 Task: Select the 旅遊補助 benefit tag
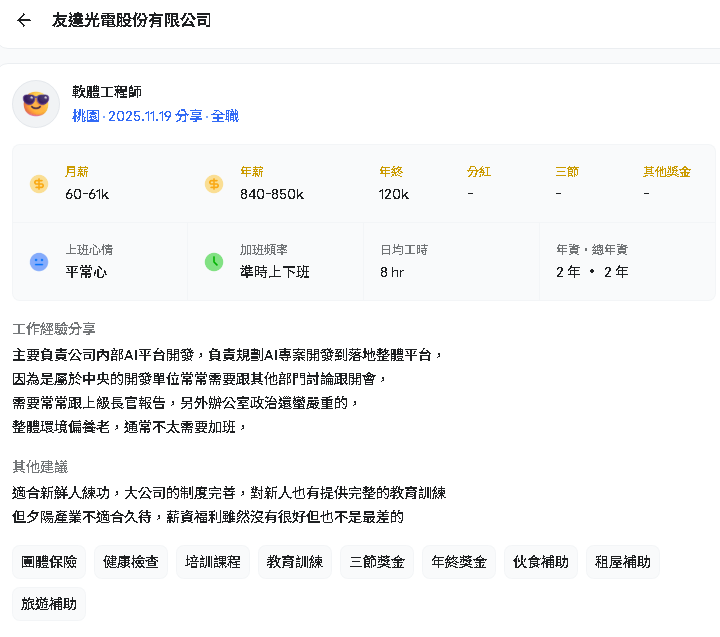pos(49,604)
